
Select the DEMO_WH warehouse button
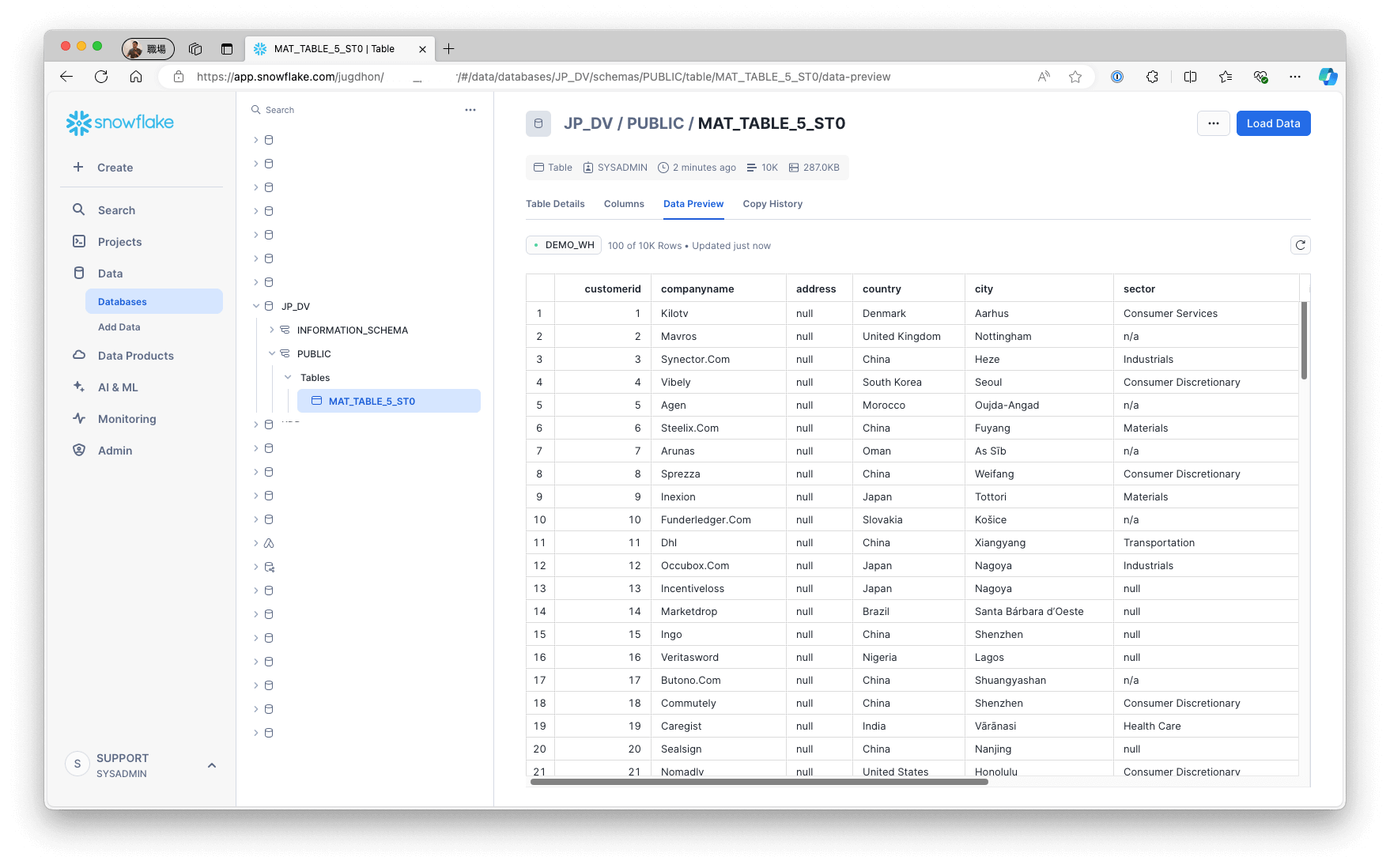563,245
